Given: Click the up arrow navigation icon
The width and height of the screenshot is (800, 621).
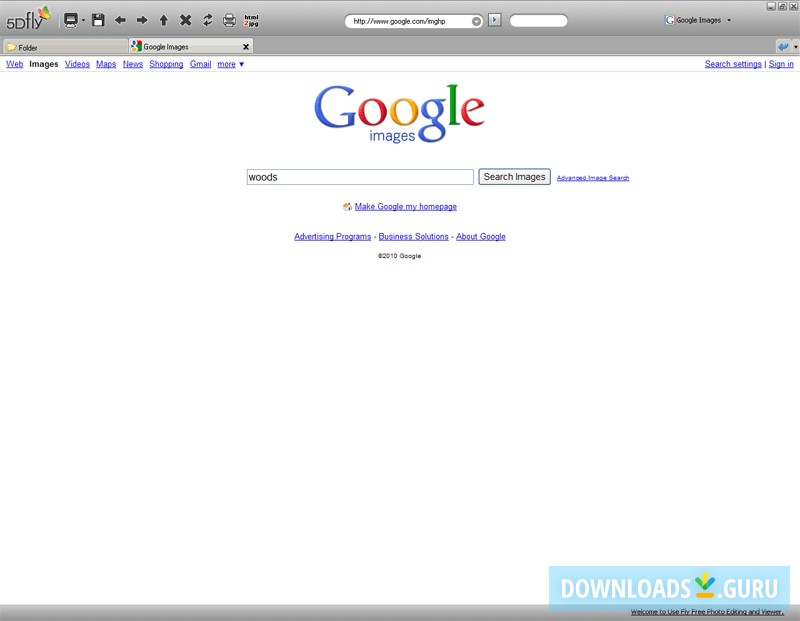Looking at the screenshot, I should (164, 19).
